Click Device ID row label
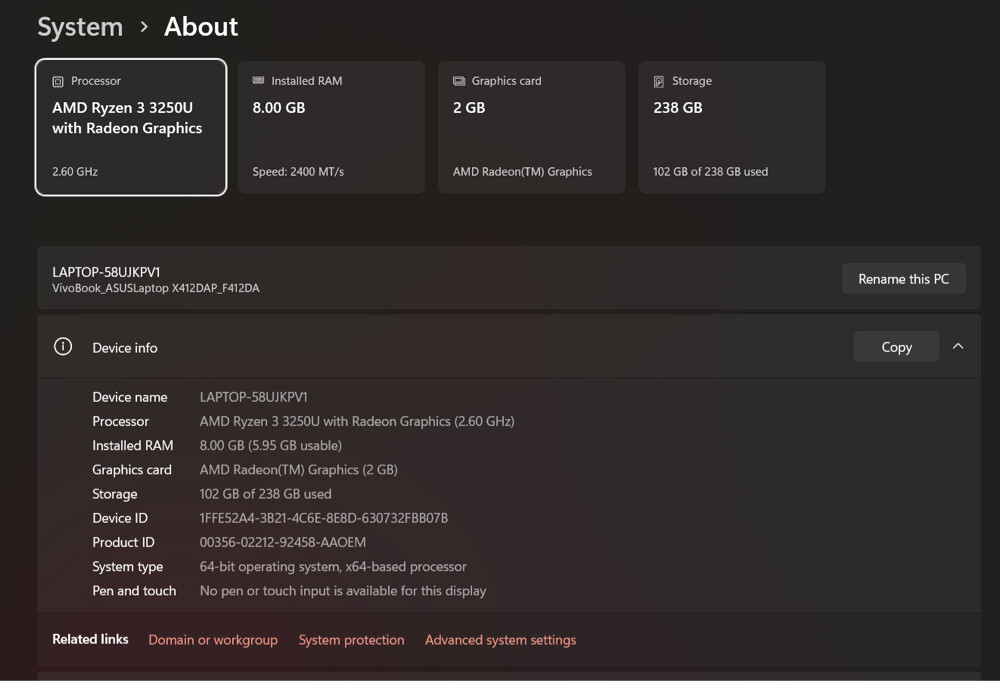This screenshot has height=681, width=1000. (120, 518)
